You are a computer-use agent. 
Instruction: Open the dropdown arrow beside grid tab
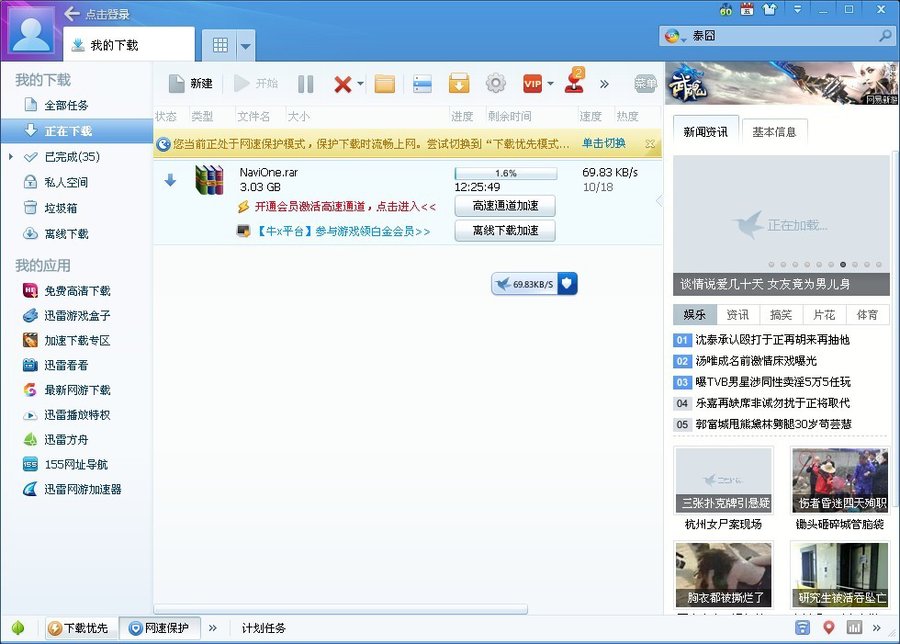click(245, 46)
